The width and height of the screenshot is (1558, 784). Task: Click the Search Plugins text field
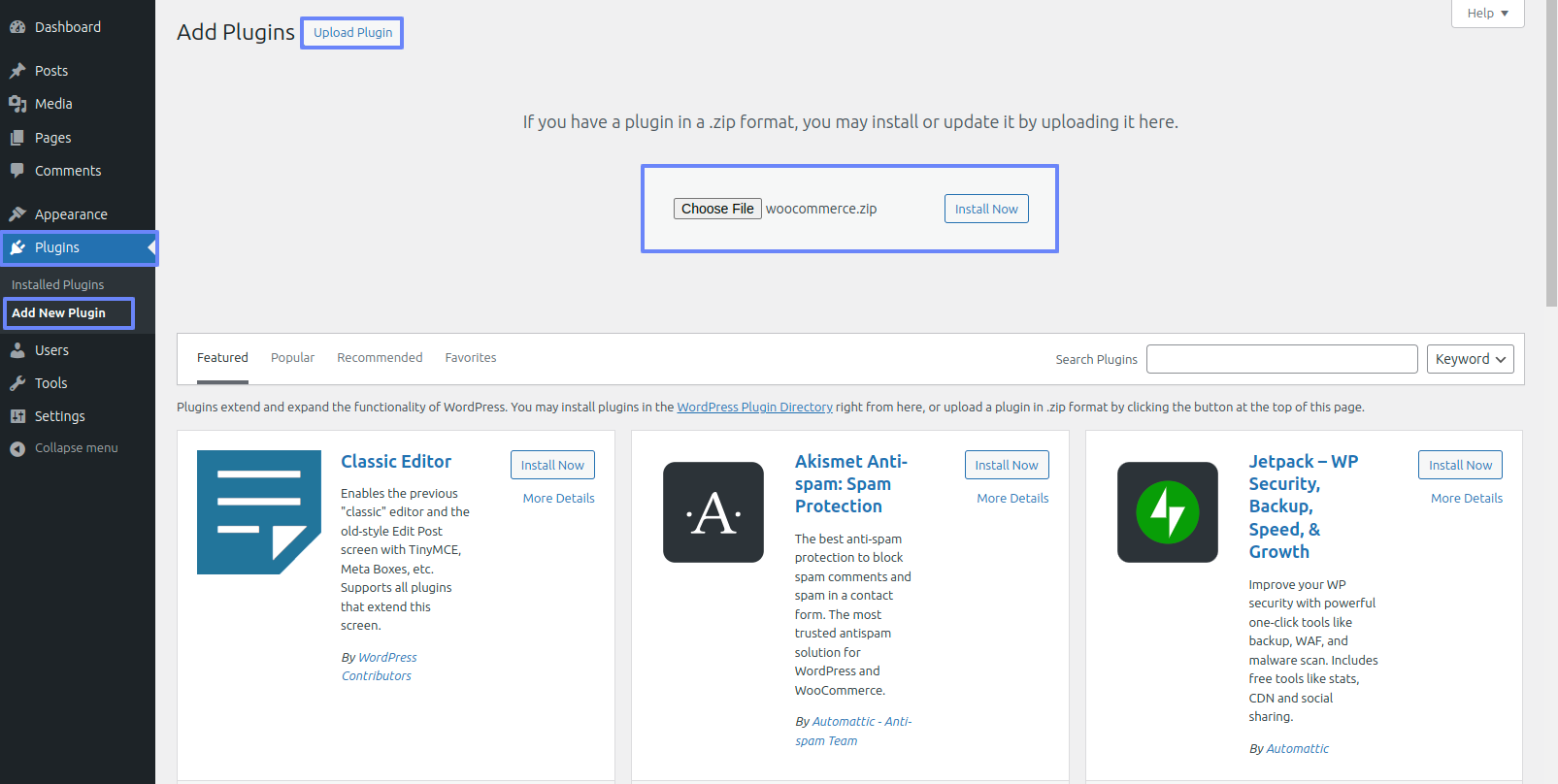pyautogui.click(x=1281, y=359)
